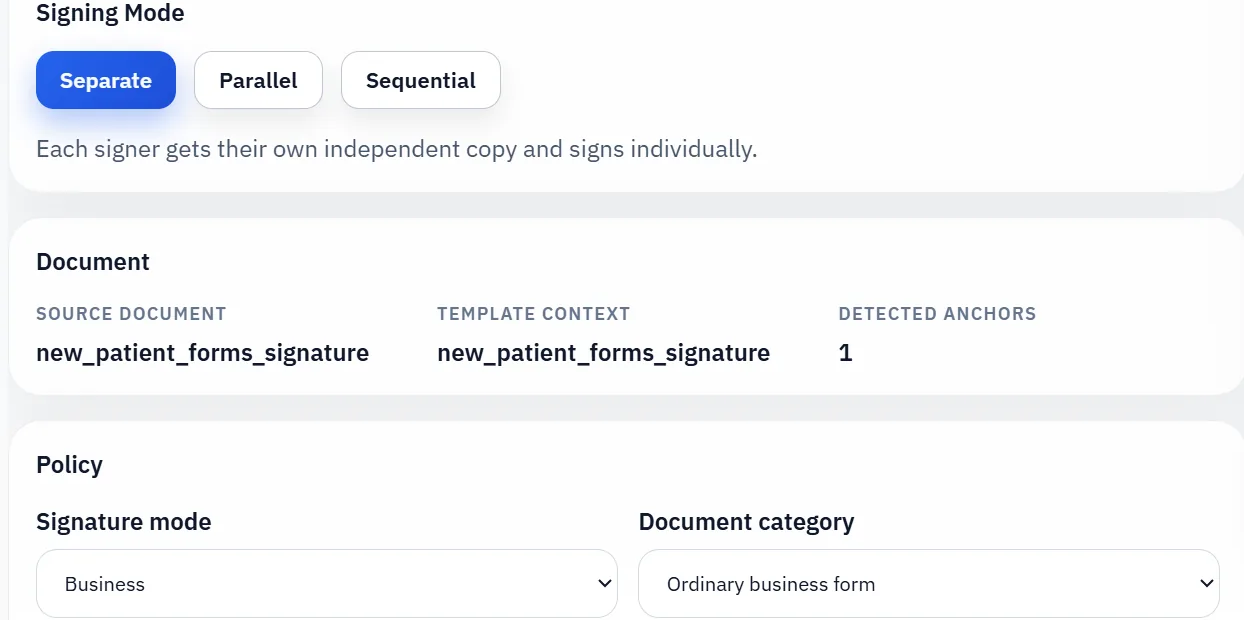Click the SOURCE DOCUMENT label
This screenshot has height=620, width=1244.
coord(131,314)
